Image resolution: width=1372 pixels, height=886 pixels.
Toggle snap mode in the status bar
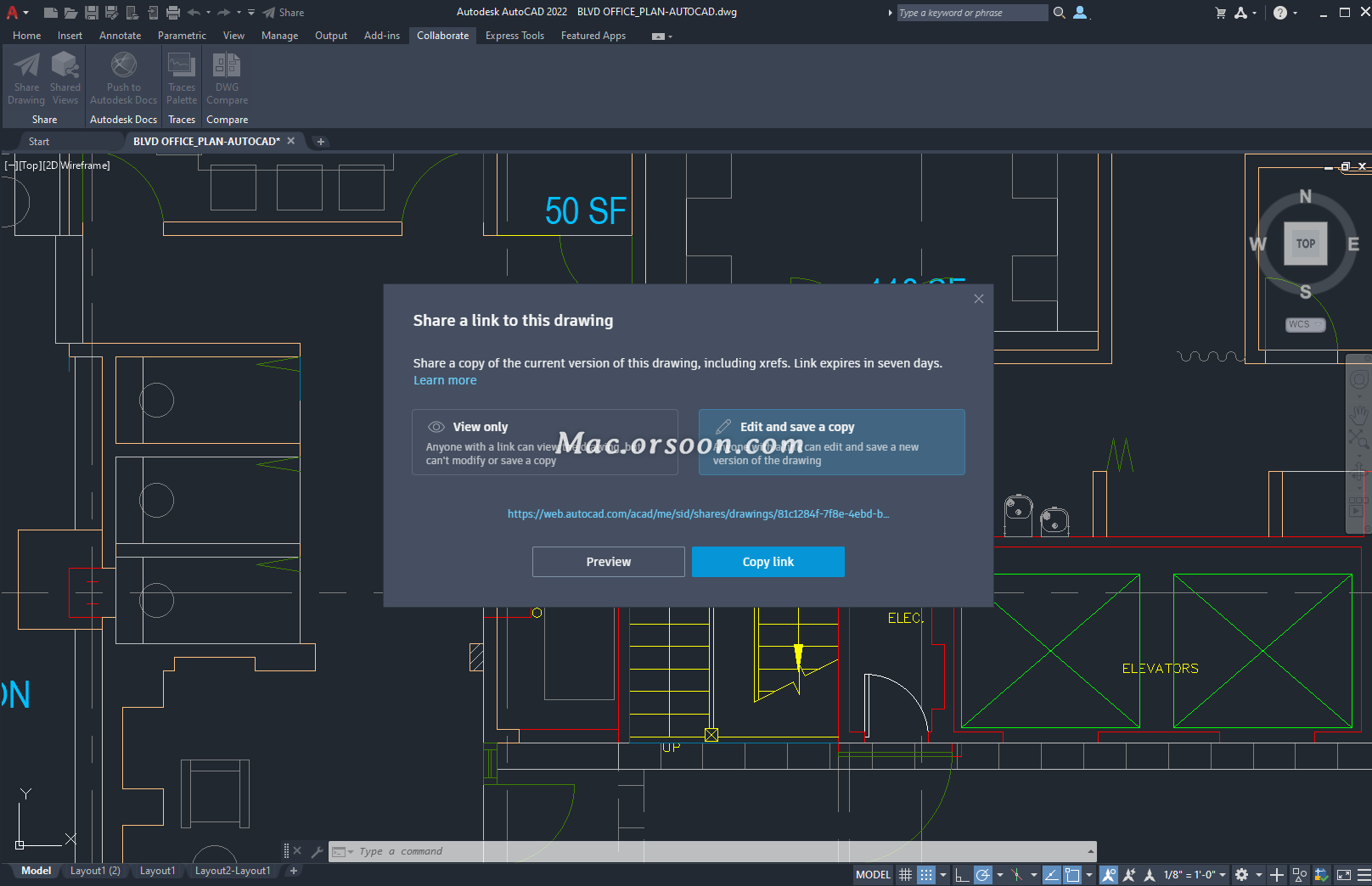(x=926, y=875)
